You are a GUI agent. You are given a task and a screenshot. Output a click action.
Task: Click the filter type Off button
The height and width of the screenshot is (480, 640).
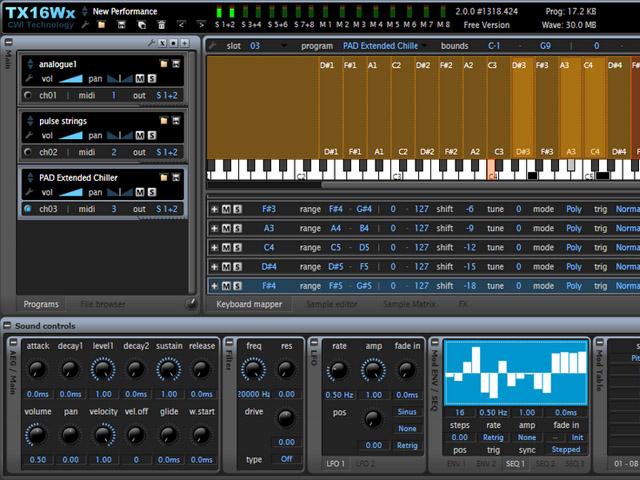286,459
